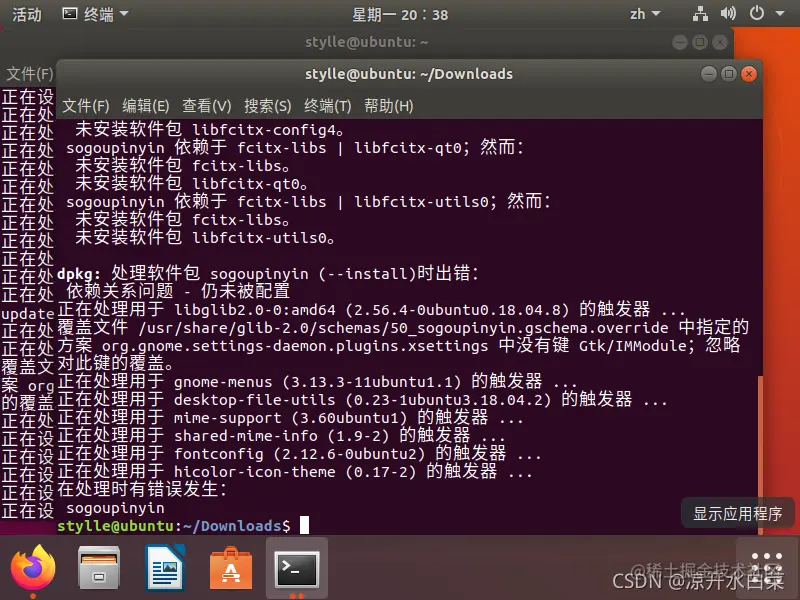800x600 pixels.
Task: Maximize the background stylle@ubuntu: ~ window
Action: [x=700, y=42]
